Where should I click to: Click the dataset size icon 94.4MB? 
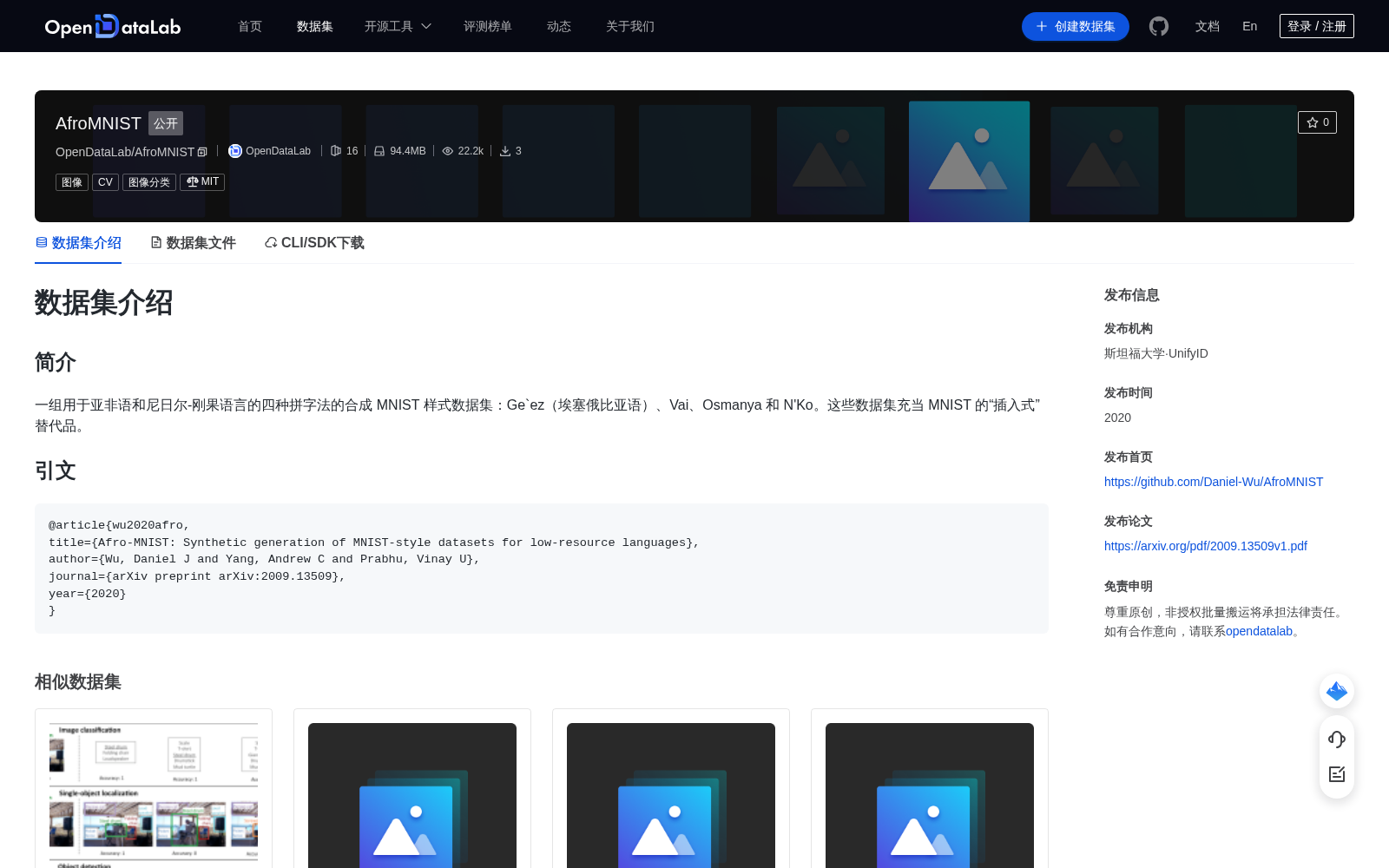(x=379, y=151)
